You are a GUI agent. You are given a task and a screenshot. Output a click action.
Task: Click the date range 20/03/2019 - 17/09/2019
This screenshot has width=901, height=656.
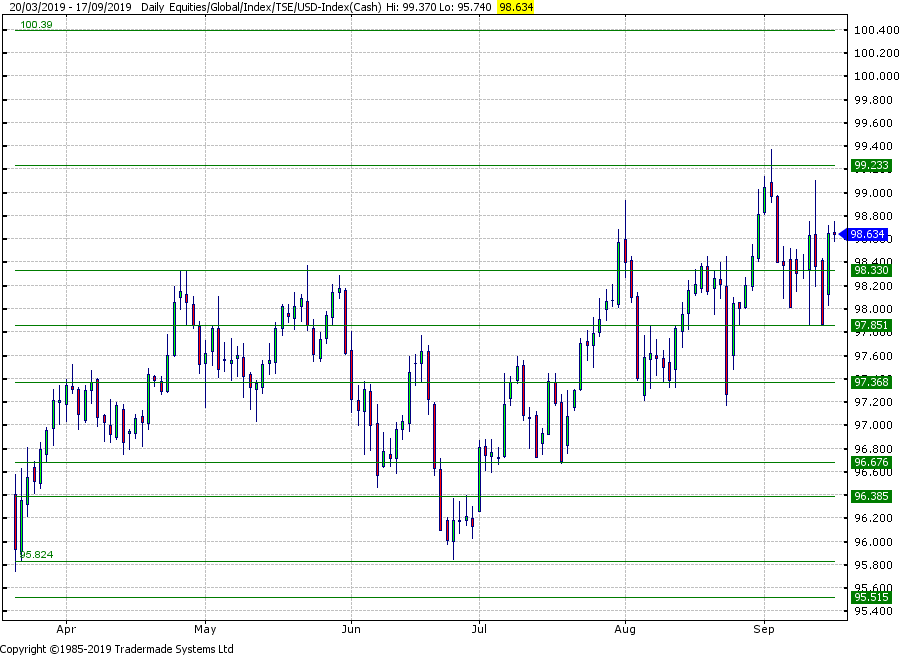(70, 7)
